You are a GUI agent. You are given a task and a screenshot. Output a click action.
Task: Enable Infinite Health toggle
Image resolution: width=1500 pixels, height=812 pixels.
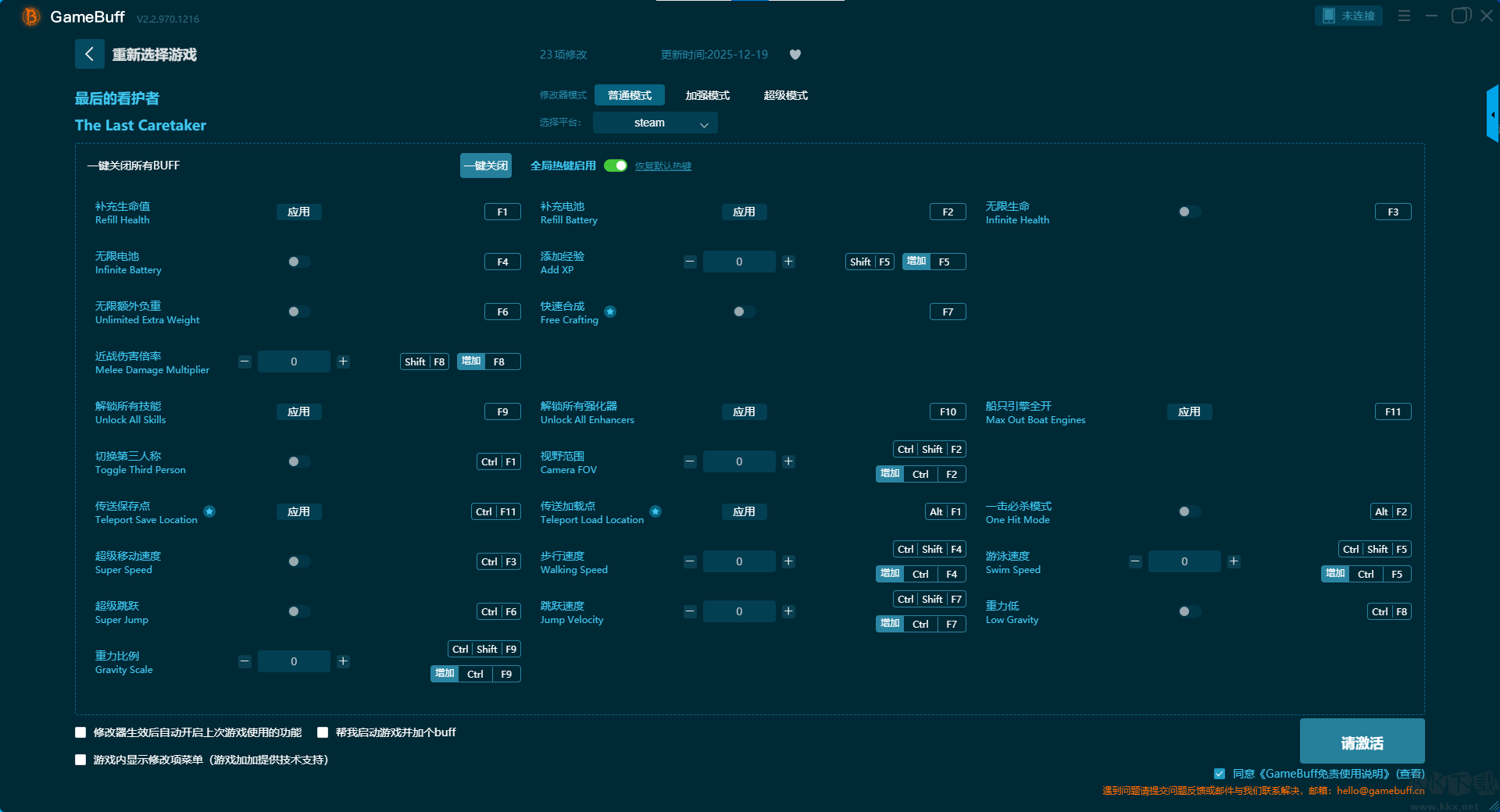tap(1189, 212)
